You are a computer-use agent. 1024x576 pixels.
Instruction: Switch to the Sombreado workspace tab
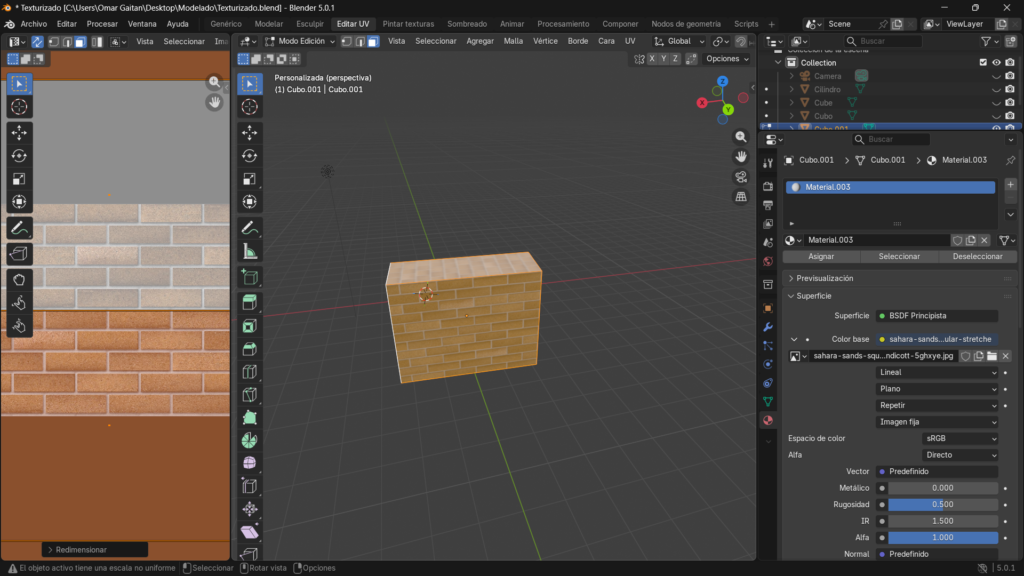(x=467, y=23)
